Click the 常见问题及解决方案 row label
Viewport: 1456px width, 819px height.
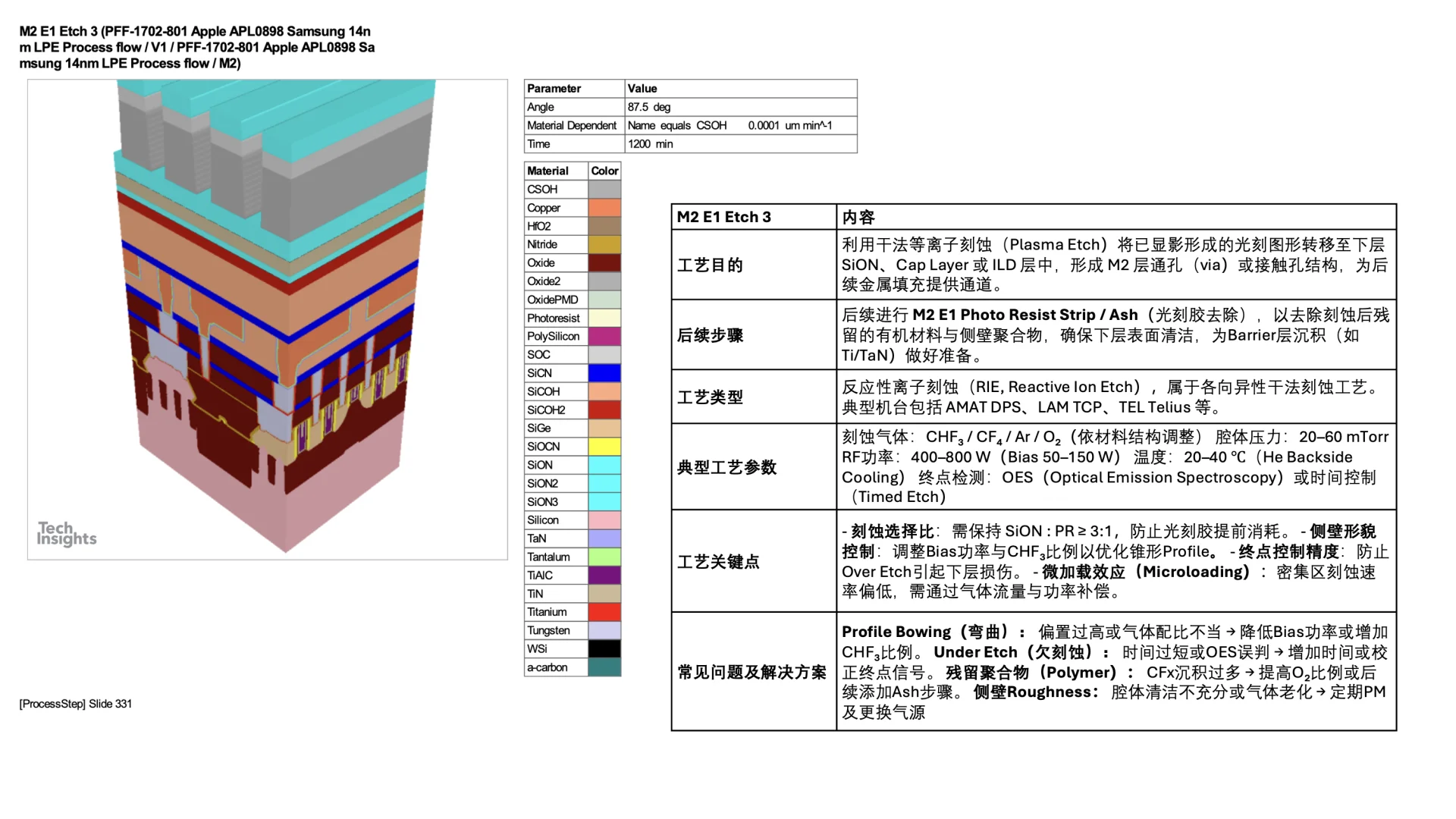click(751, 673)
